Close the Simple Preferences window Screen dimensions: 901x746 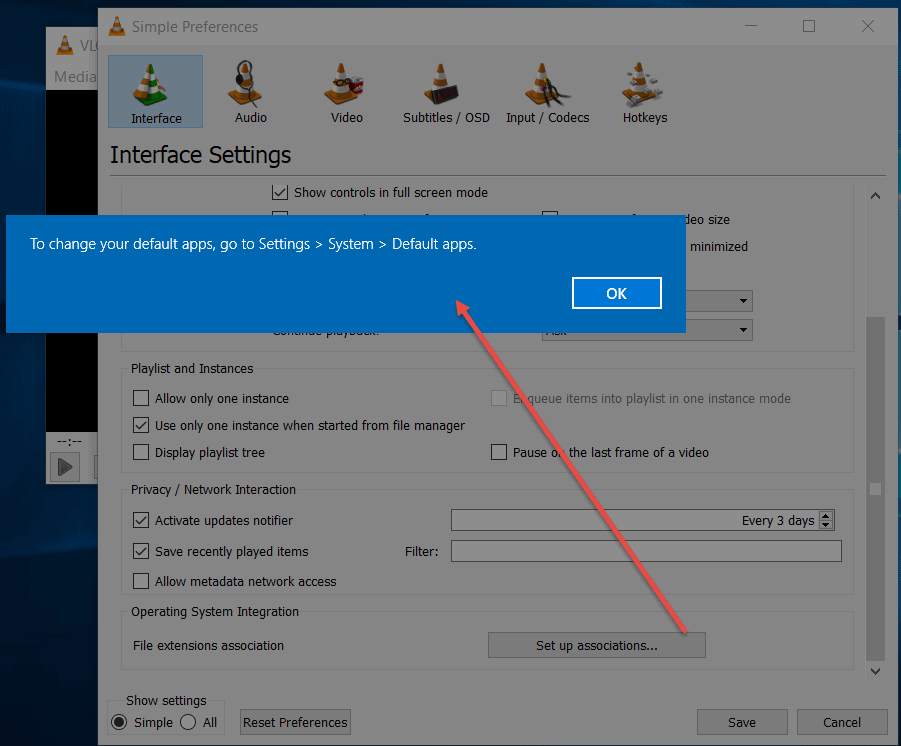[868, 26]
